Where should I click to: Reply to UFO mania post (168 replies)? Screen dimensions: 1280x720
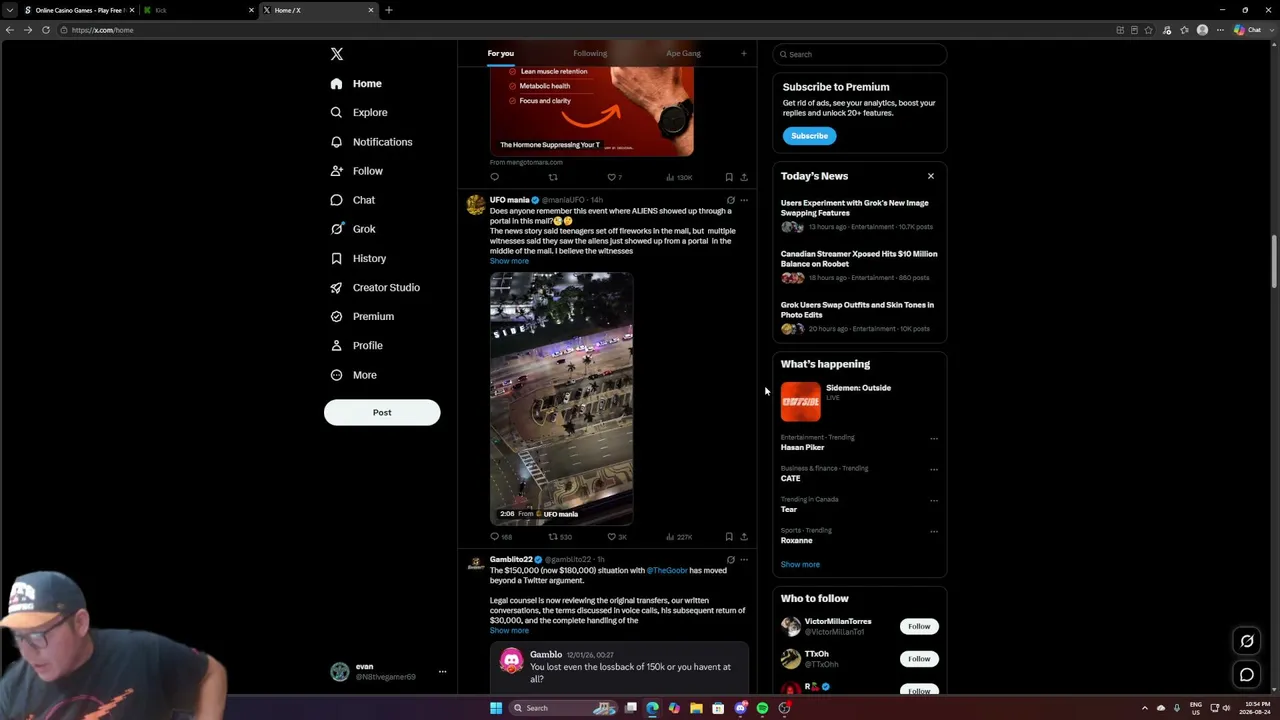click(501, 537)
